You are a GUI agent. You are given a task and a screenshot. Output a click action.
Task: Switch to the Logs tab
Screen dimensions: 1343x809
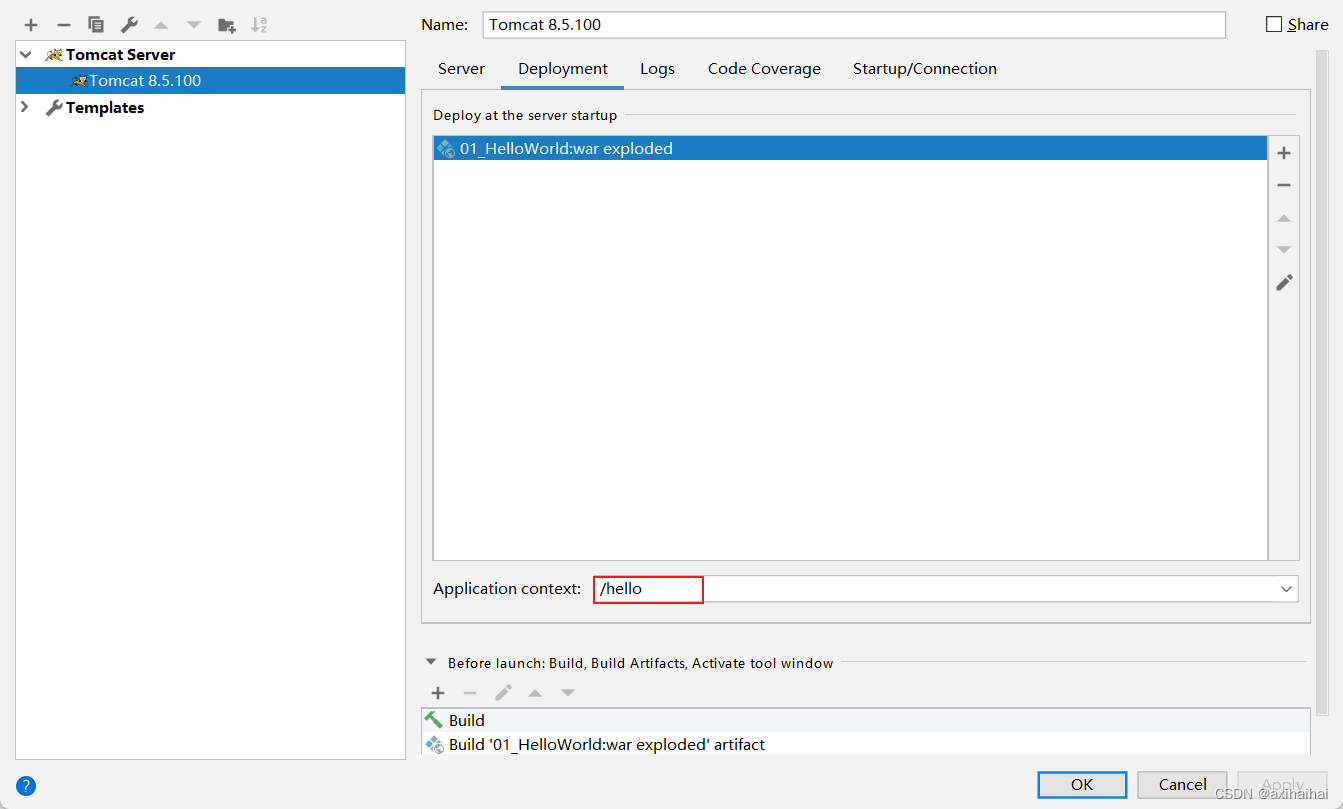click(657, 69)
